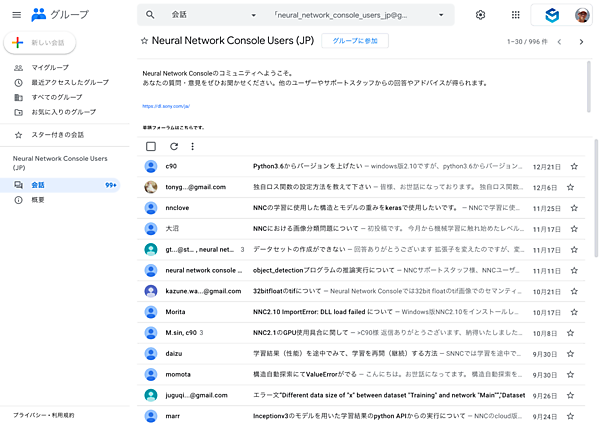Star the Morita DLL load failed conversation
Image resolution: width=600 pixels, height=425 pixels.
(574, 312)
